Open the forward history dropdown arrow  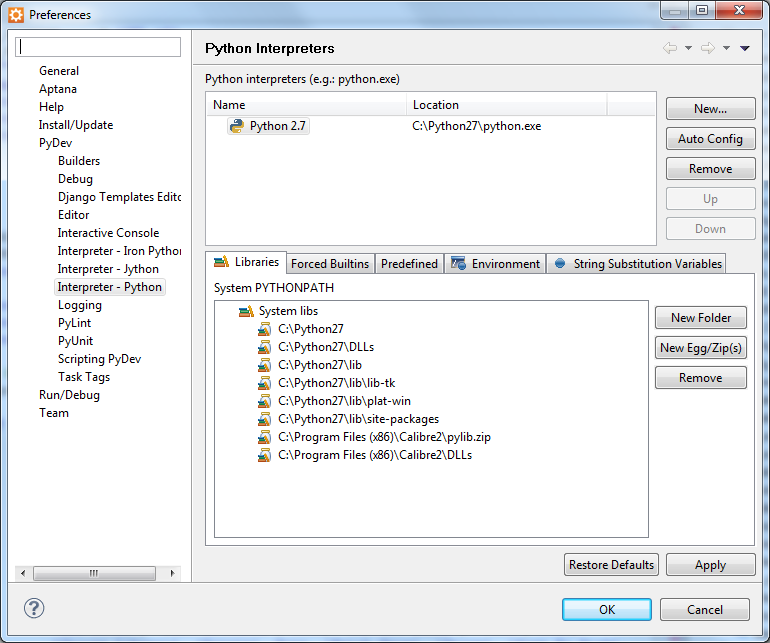click(x=726, y=48)
